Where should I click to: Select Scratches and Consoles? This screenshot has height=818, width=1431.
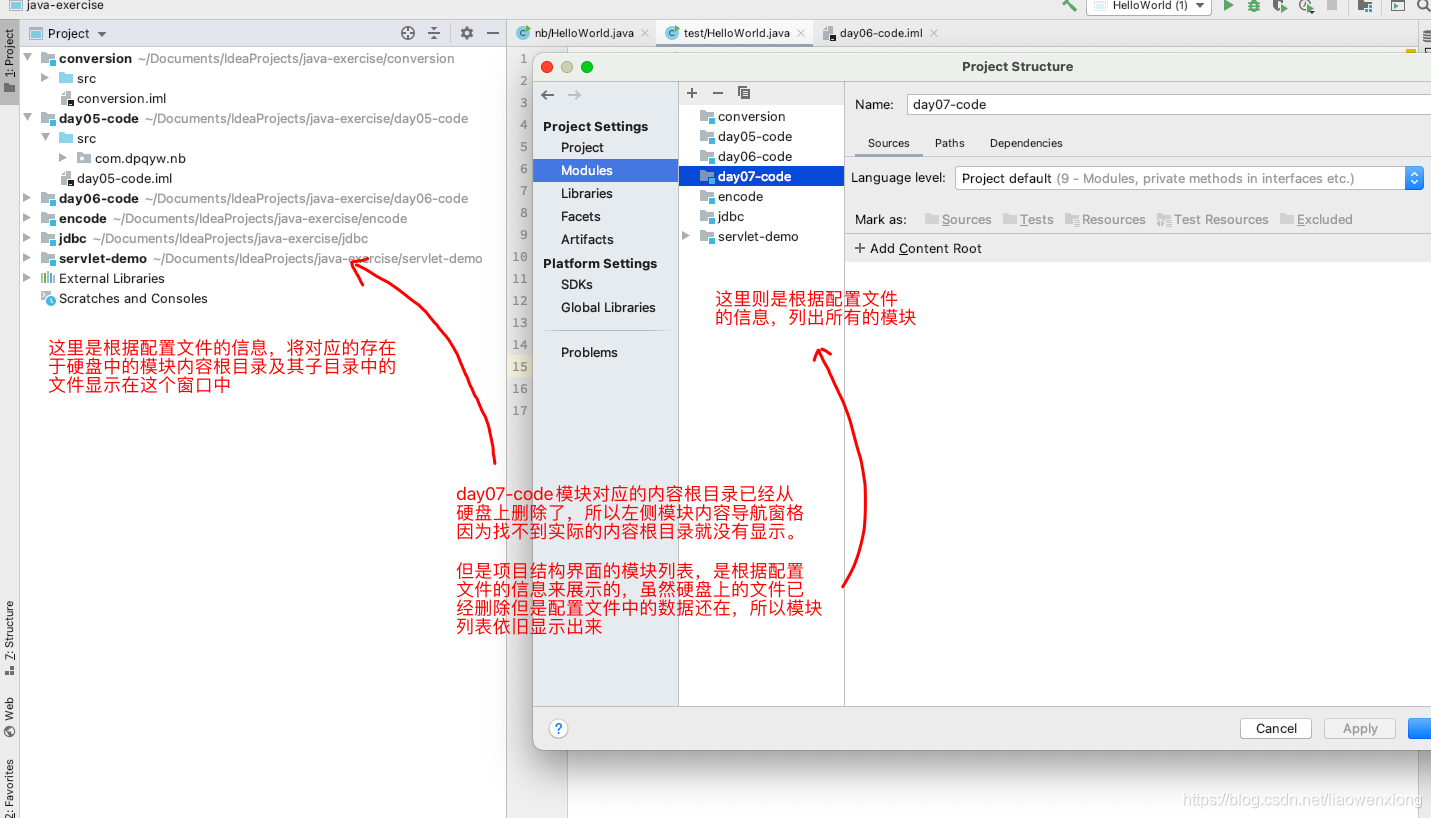point(124,298)
